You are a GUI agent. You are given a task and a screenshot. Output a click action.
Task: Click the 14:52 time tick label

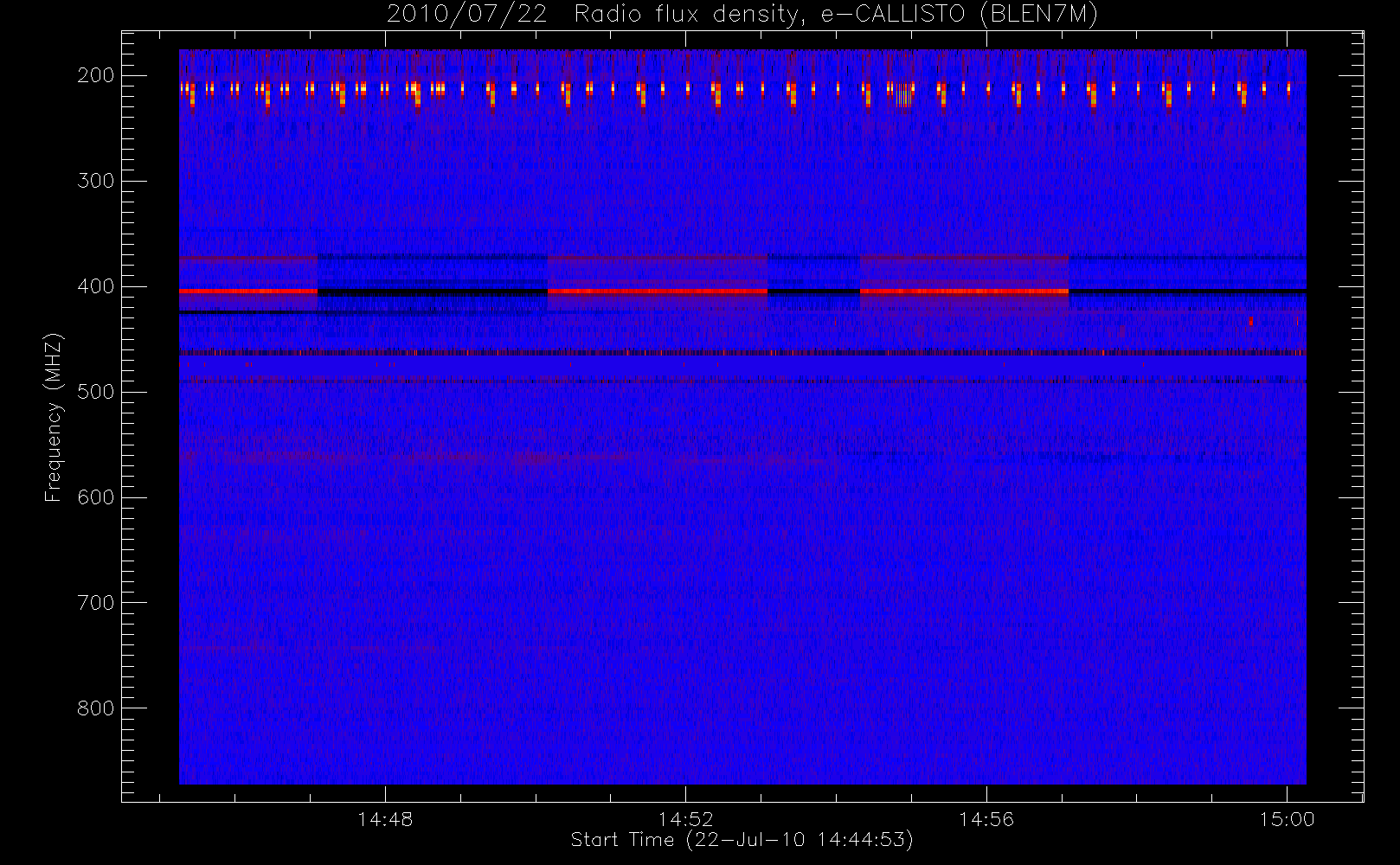685,819
